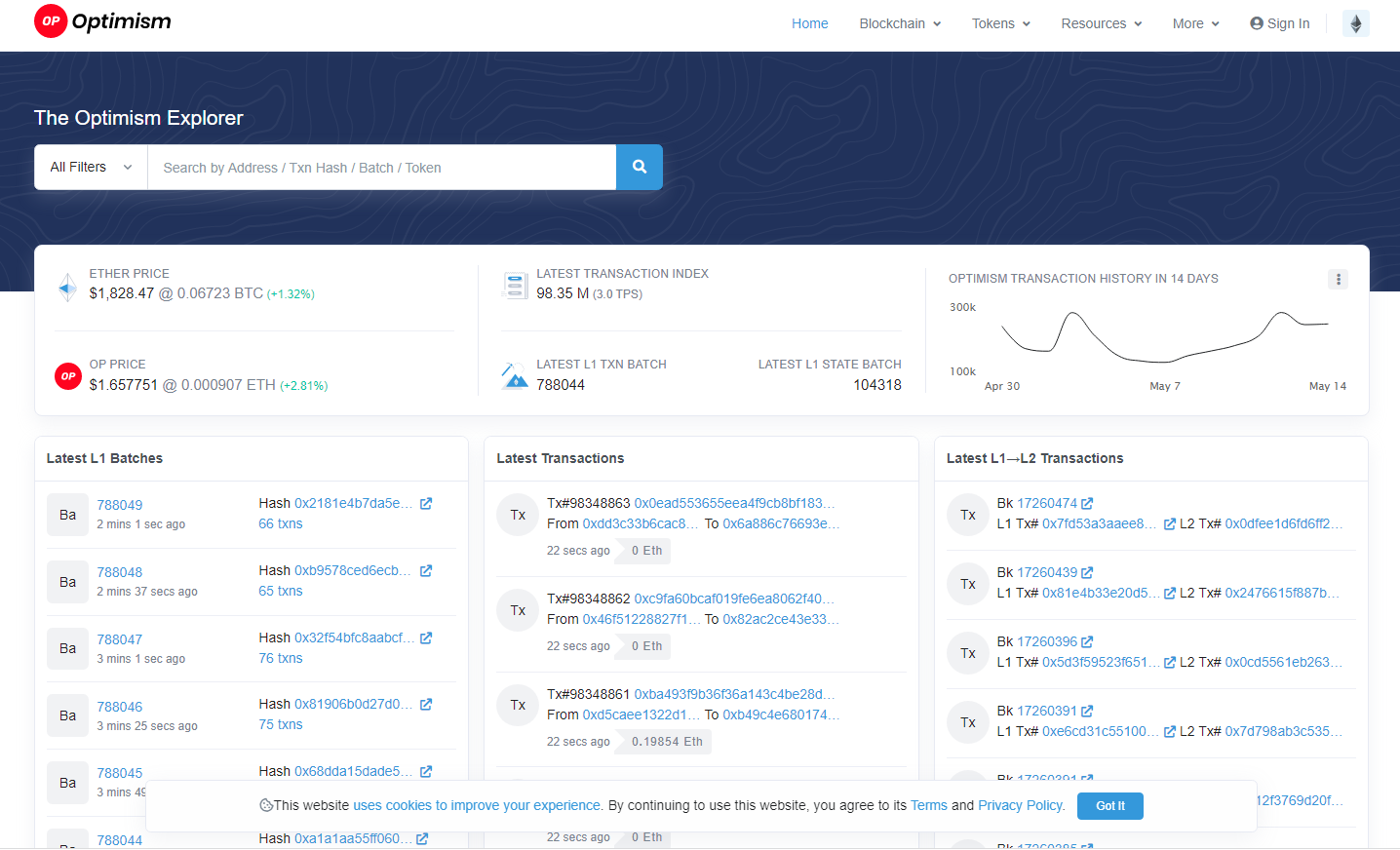
Task: Open the Tokens dropdown menu
Action: point(1000,22)
